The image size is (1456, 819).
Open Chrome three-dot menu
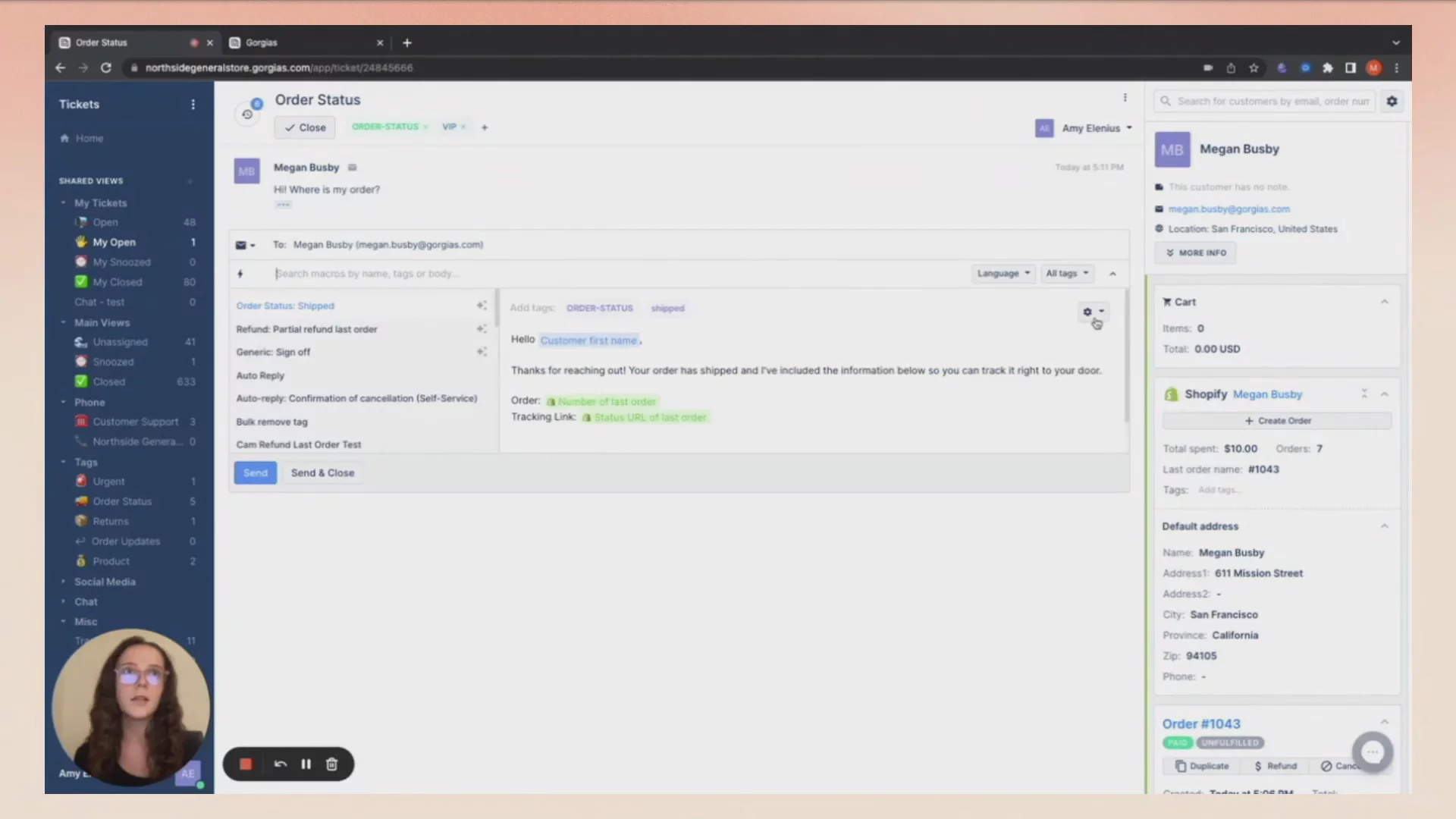[1397, 67]
